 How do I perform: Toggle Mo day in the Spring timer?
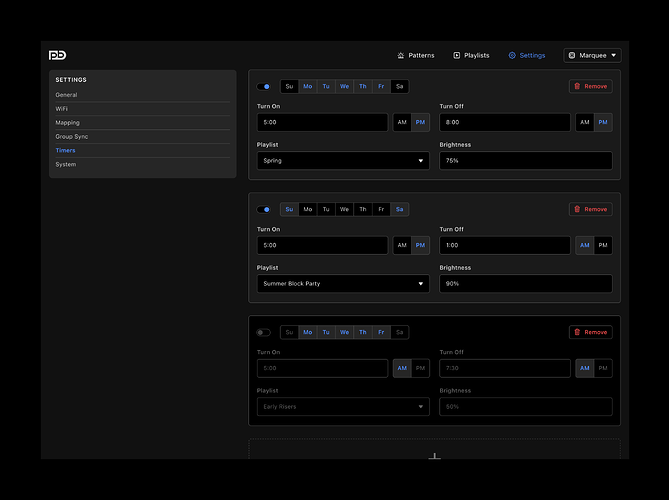(308, 86)
